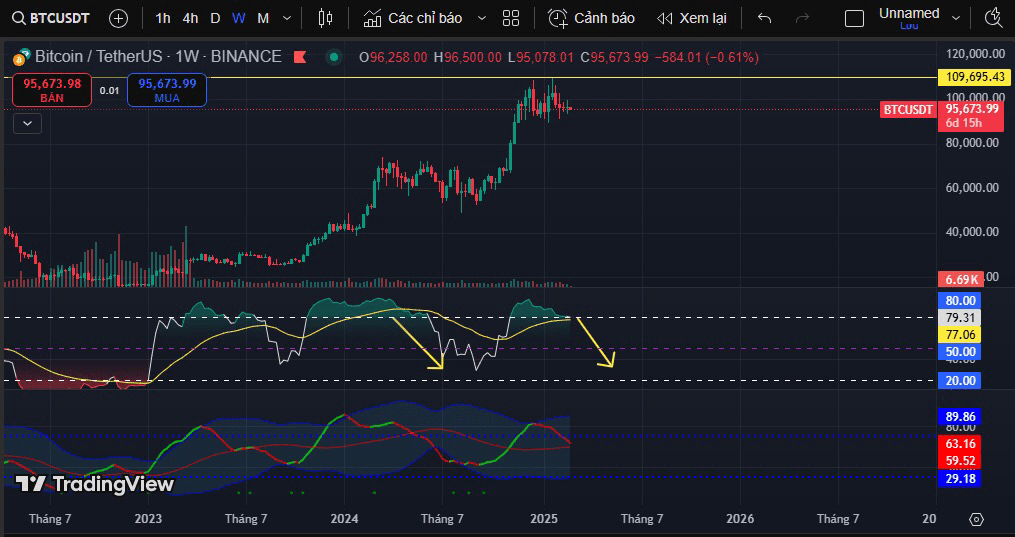Click the BÁN sell price button
1015x537 pixels.
[x=52, y=90]
